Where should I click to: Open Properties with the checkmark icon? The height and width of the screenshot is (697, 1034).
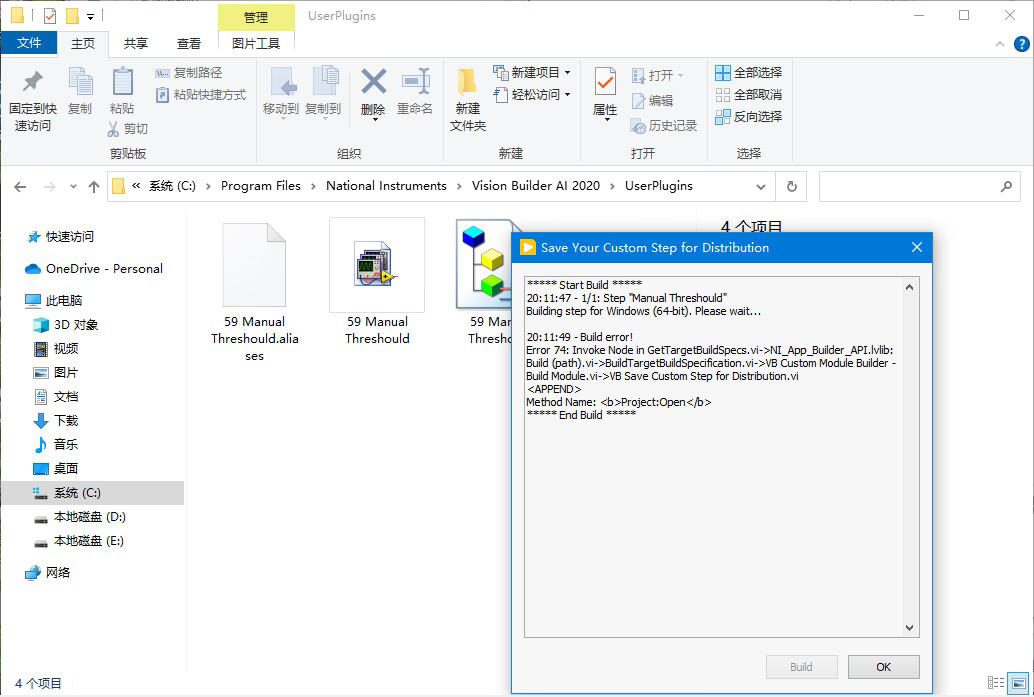pos(605,82)
